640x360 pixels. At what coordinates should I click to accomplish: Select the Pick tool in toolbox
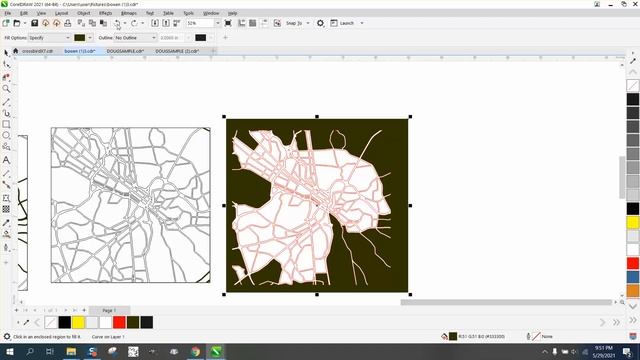pos(6,53)
